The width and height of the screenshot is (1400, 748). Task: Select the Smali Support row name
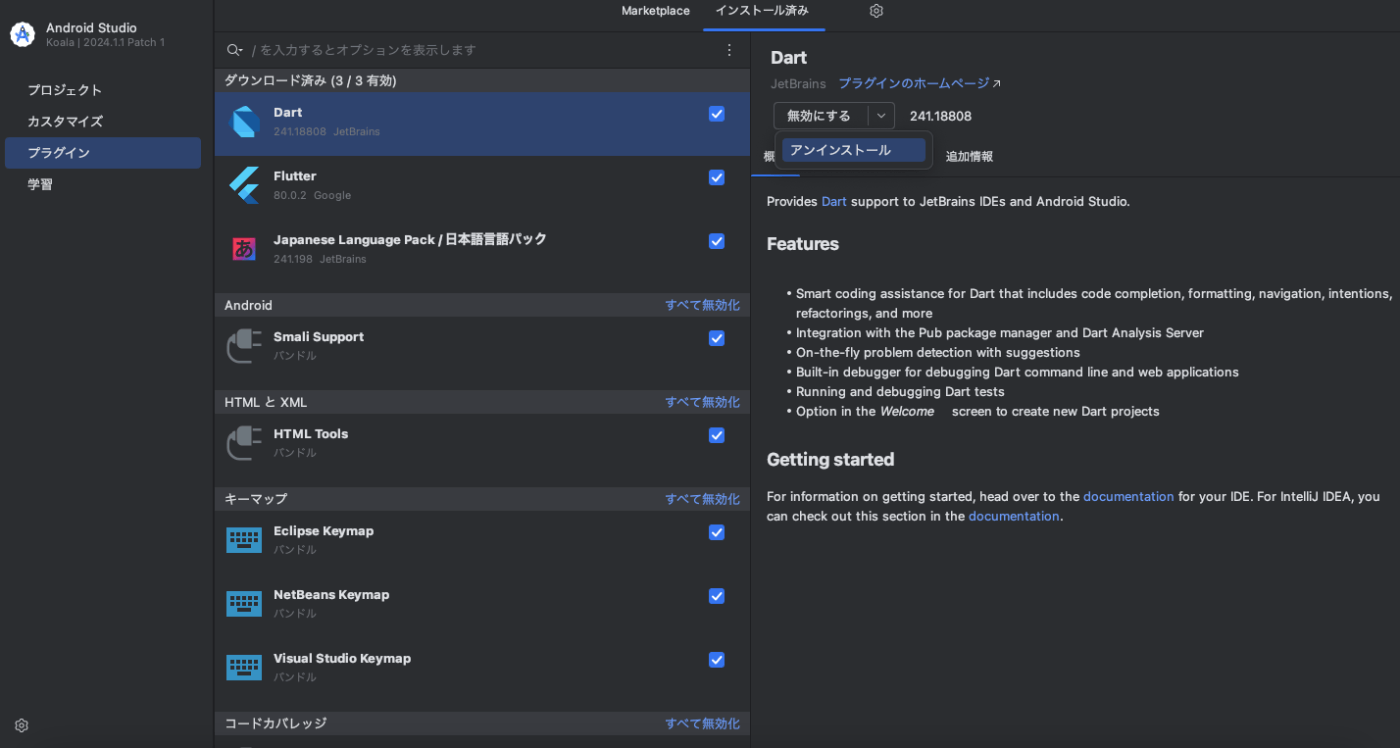tap(319, 337)
